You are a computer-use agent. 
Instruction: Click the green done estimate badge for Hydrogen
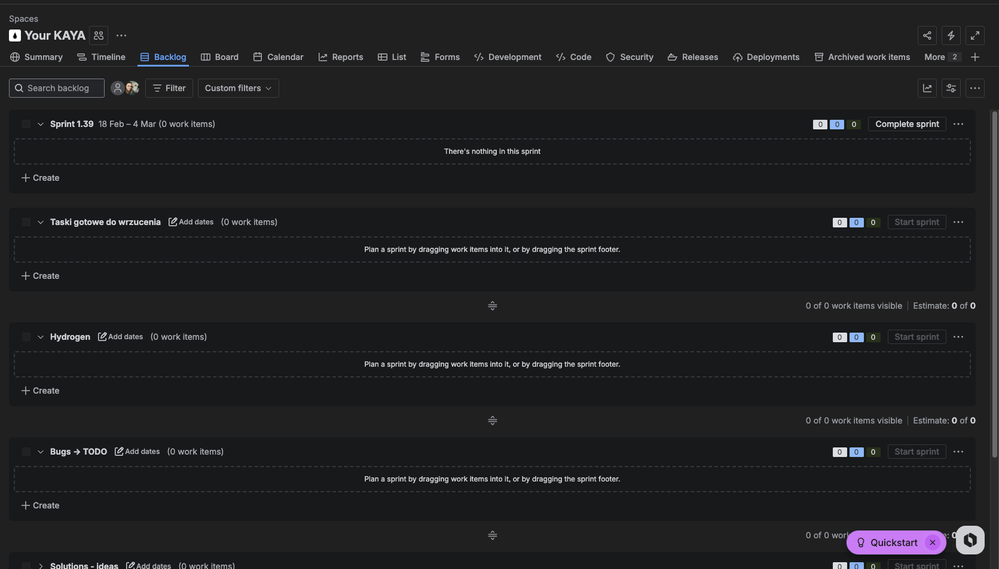coord(873,337)
